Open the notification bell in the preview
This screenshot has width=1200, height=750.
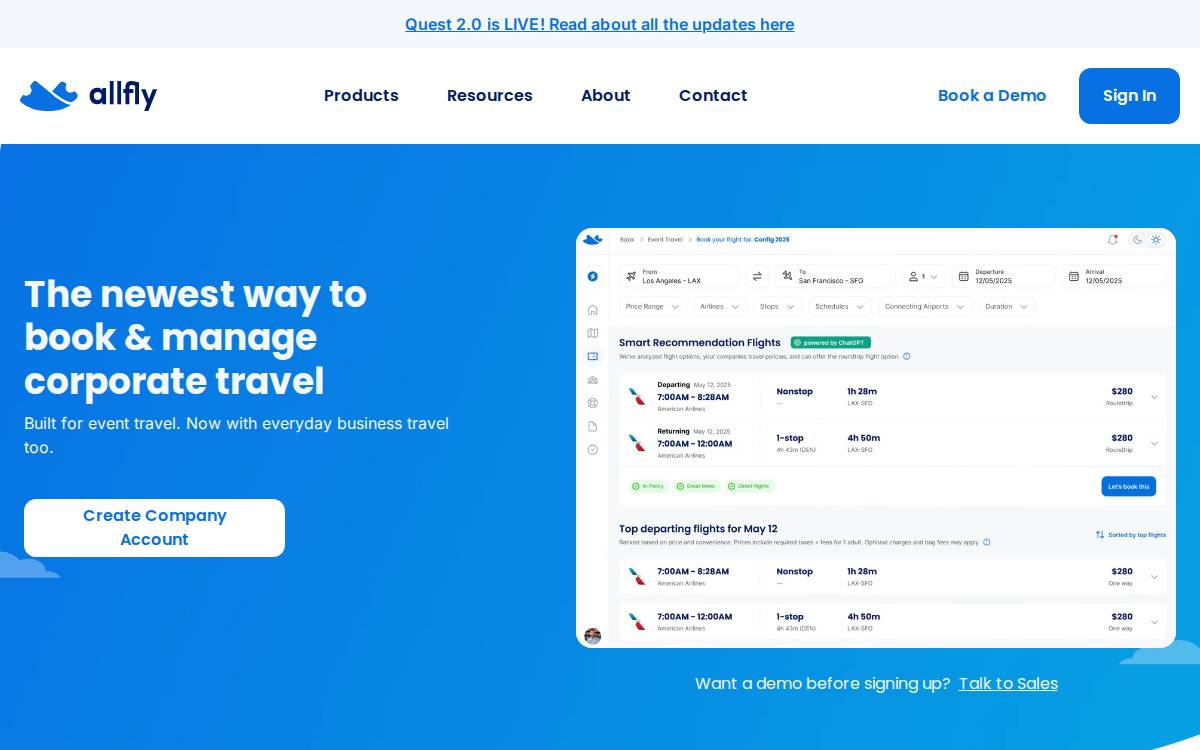point(1113,239)
